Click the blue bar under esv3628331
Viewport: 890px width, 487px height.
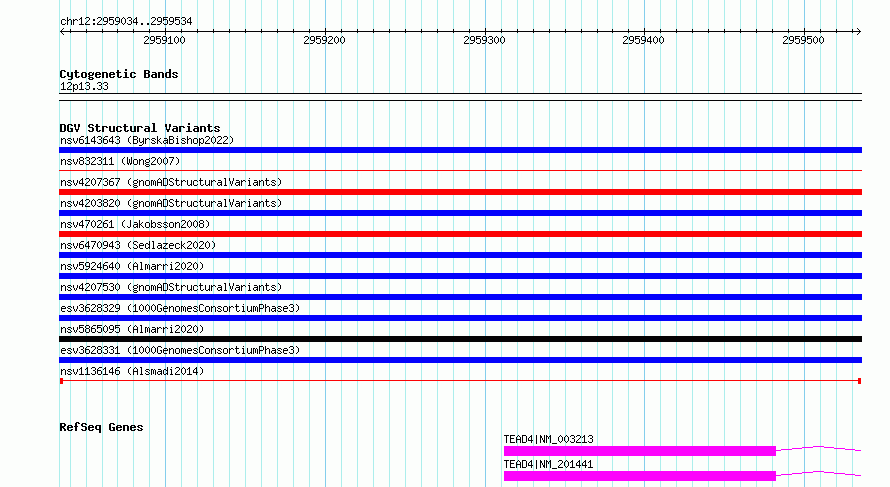(460, 360)
